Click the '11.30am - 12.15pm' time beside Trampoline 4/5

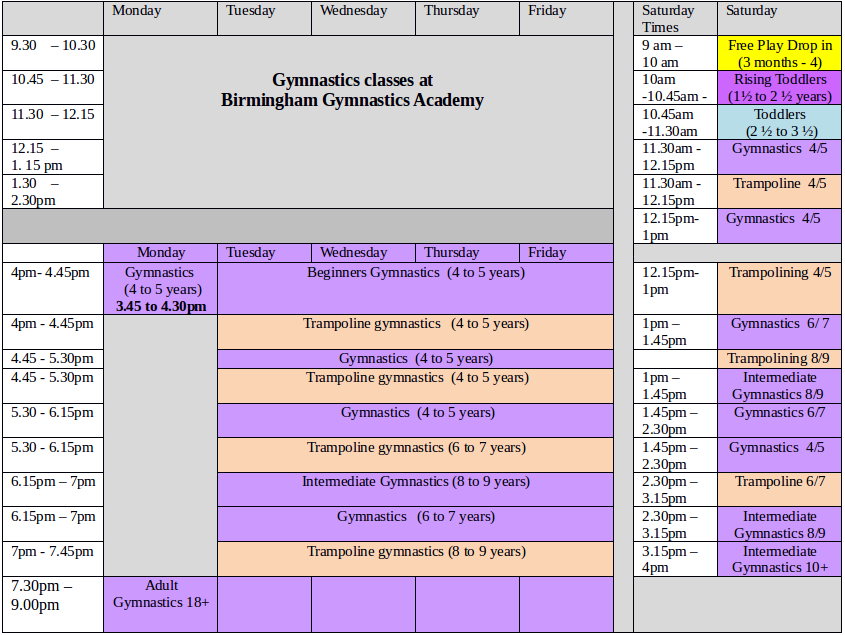point(675,191)
